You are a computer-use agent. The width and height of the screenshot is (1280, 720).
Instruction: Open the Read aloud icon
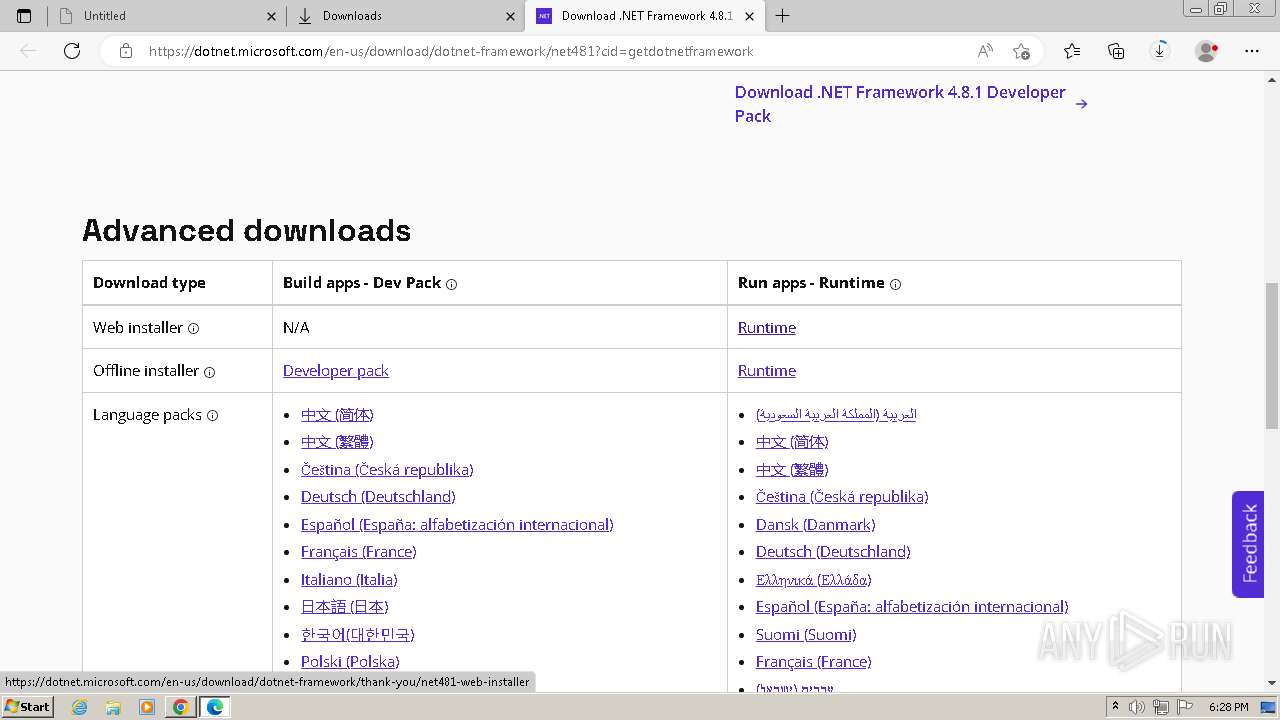coord(985,51)
